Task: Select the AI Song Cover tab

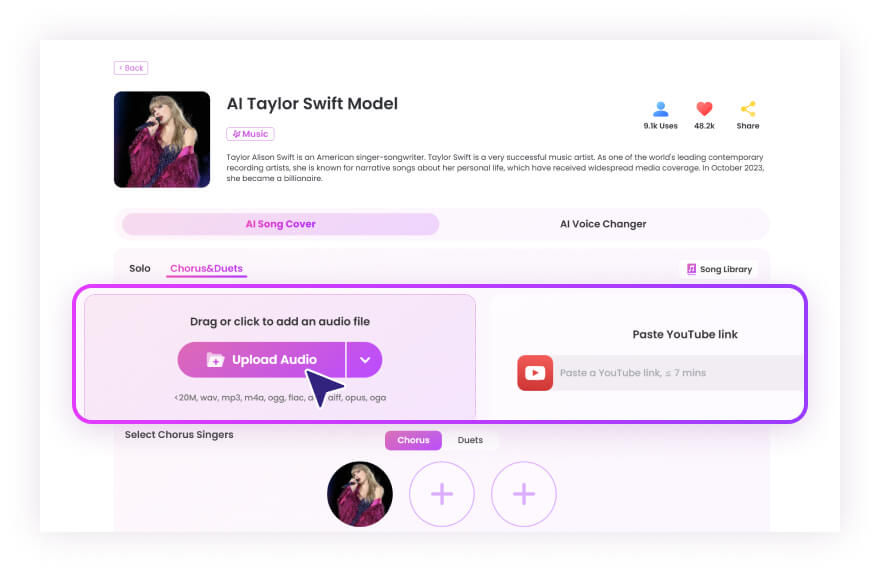Action: pos(280,224)
